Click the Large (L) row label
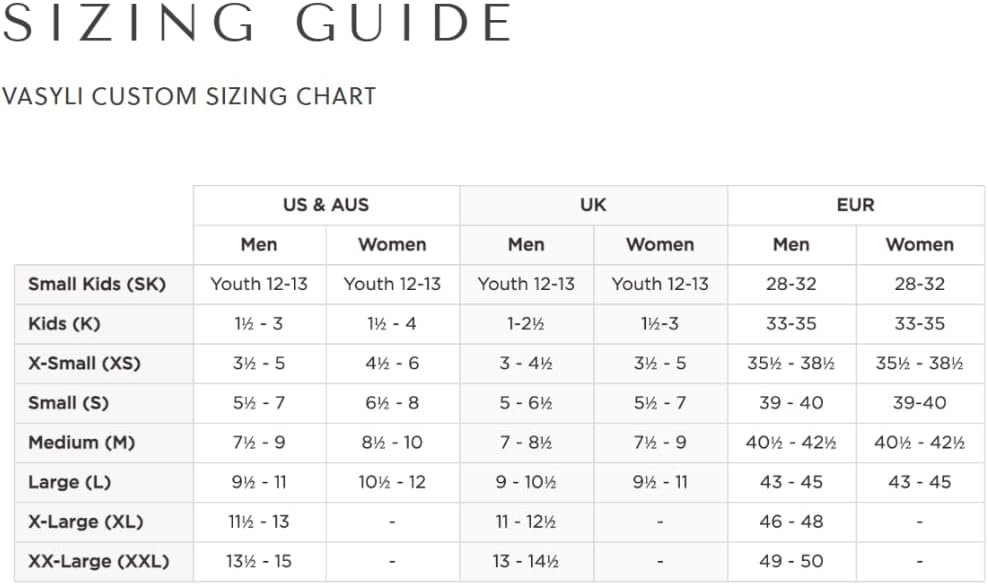This screenshot has height=585, width=988. coord(70,483)
